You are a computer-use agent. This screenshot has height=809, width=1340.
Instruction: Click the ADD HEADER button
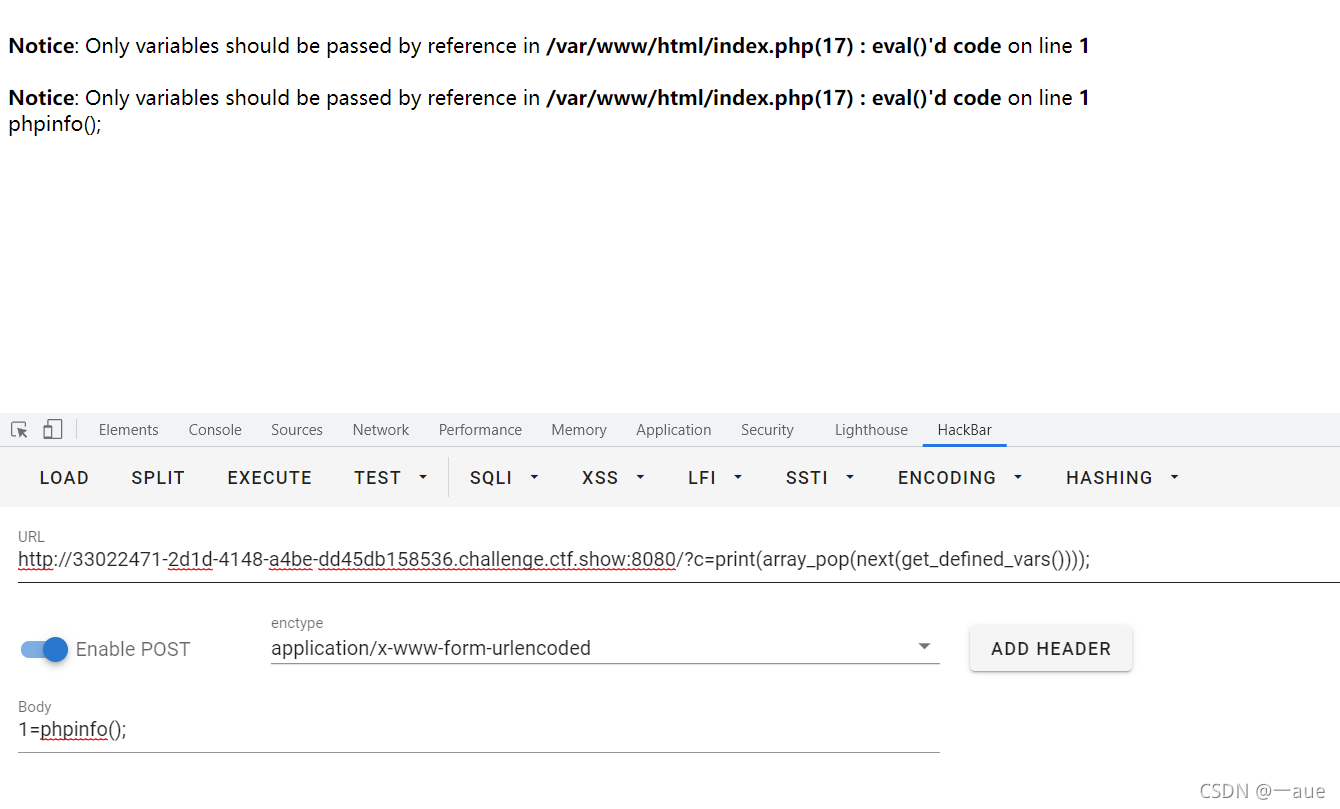(x=1051, y=649)
